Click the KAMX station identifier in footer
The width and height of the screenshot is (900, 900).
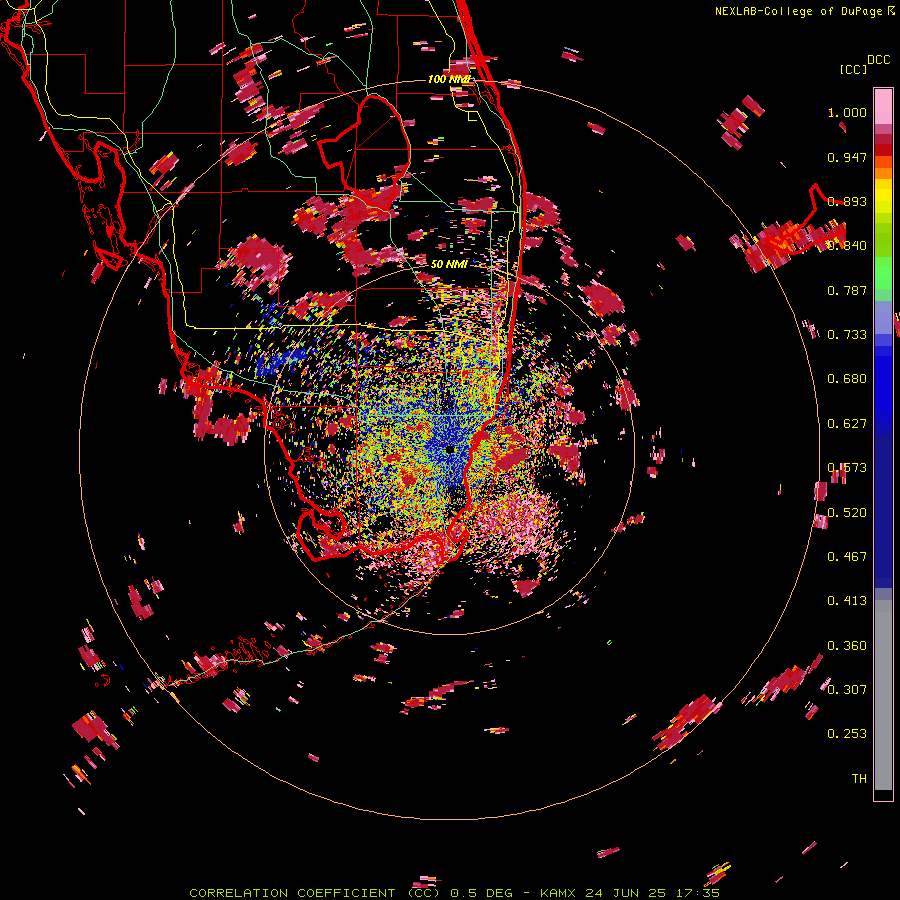557,893
